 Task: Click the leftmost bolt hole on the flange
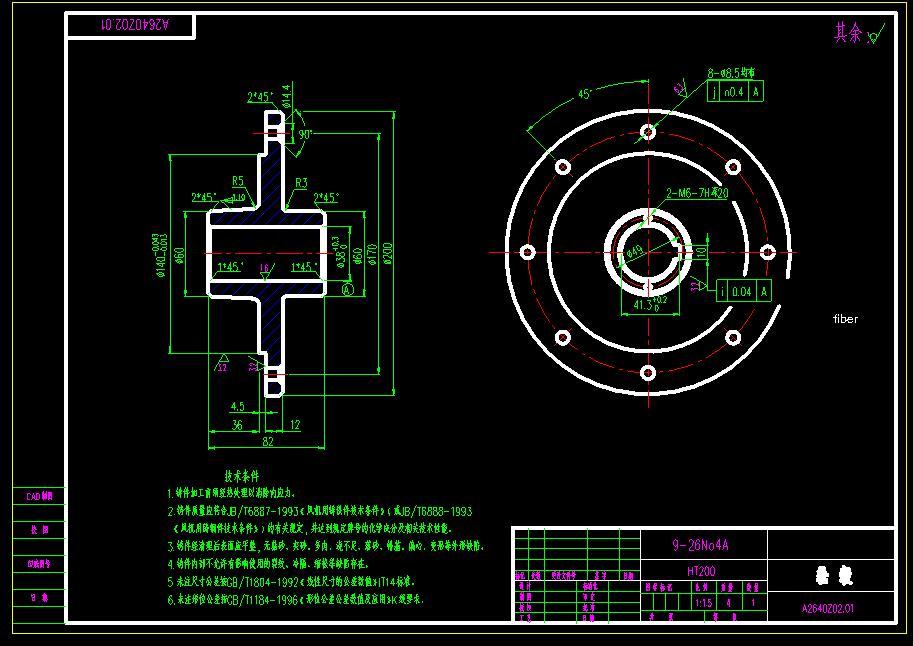pos(527,251)
